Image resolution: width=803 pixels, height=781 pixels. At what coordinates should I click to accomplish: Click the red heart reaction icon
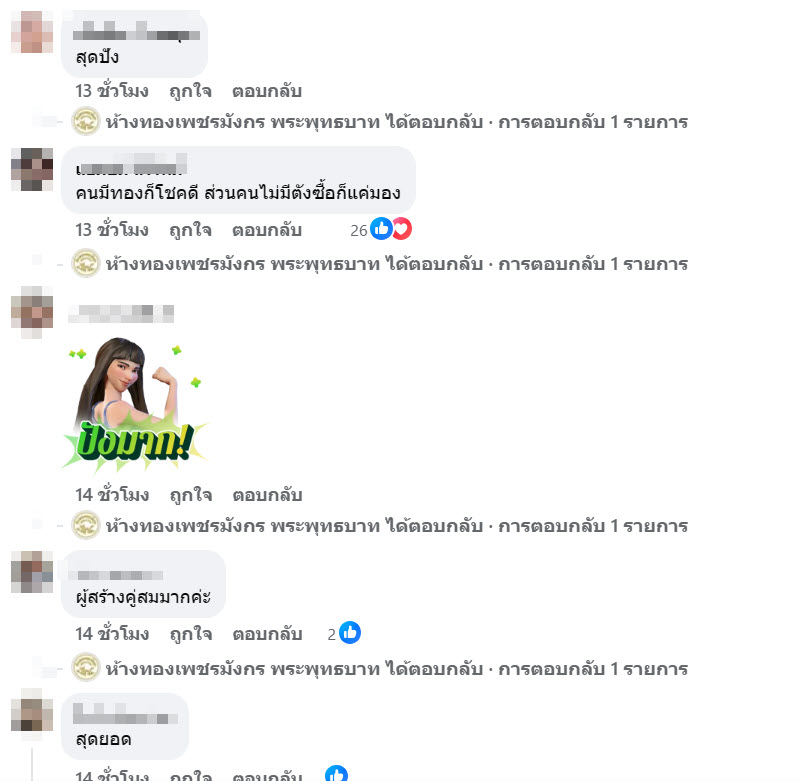[x=403, y=228]
